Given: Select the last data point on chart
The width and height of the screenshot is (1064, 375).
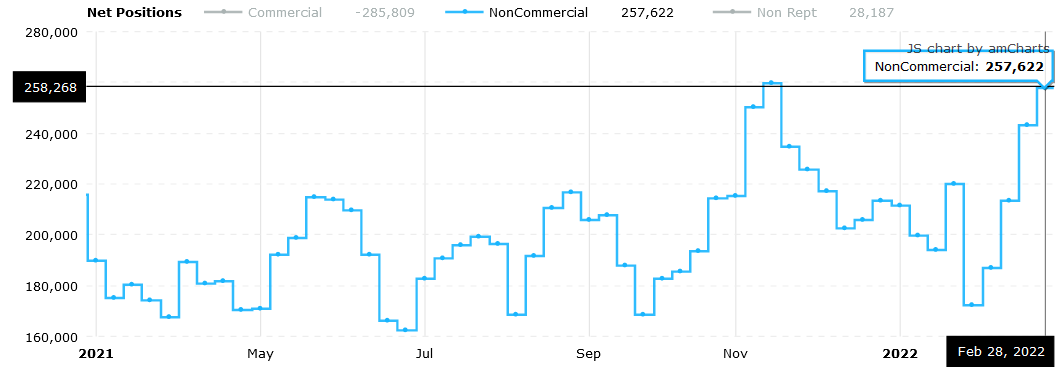Looking at the screenshot, I should tap(1045, 87).
